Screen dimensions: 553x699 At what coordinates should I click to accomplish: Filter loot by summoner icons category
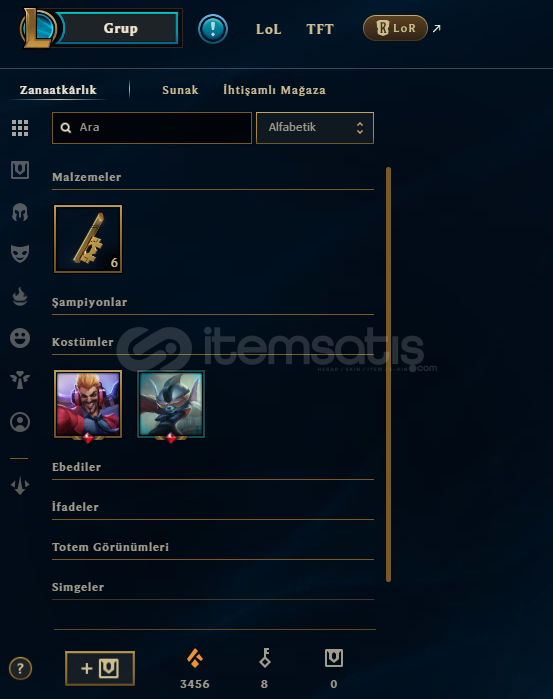click(x=20, y=422)
